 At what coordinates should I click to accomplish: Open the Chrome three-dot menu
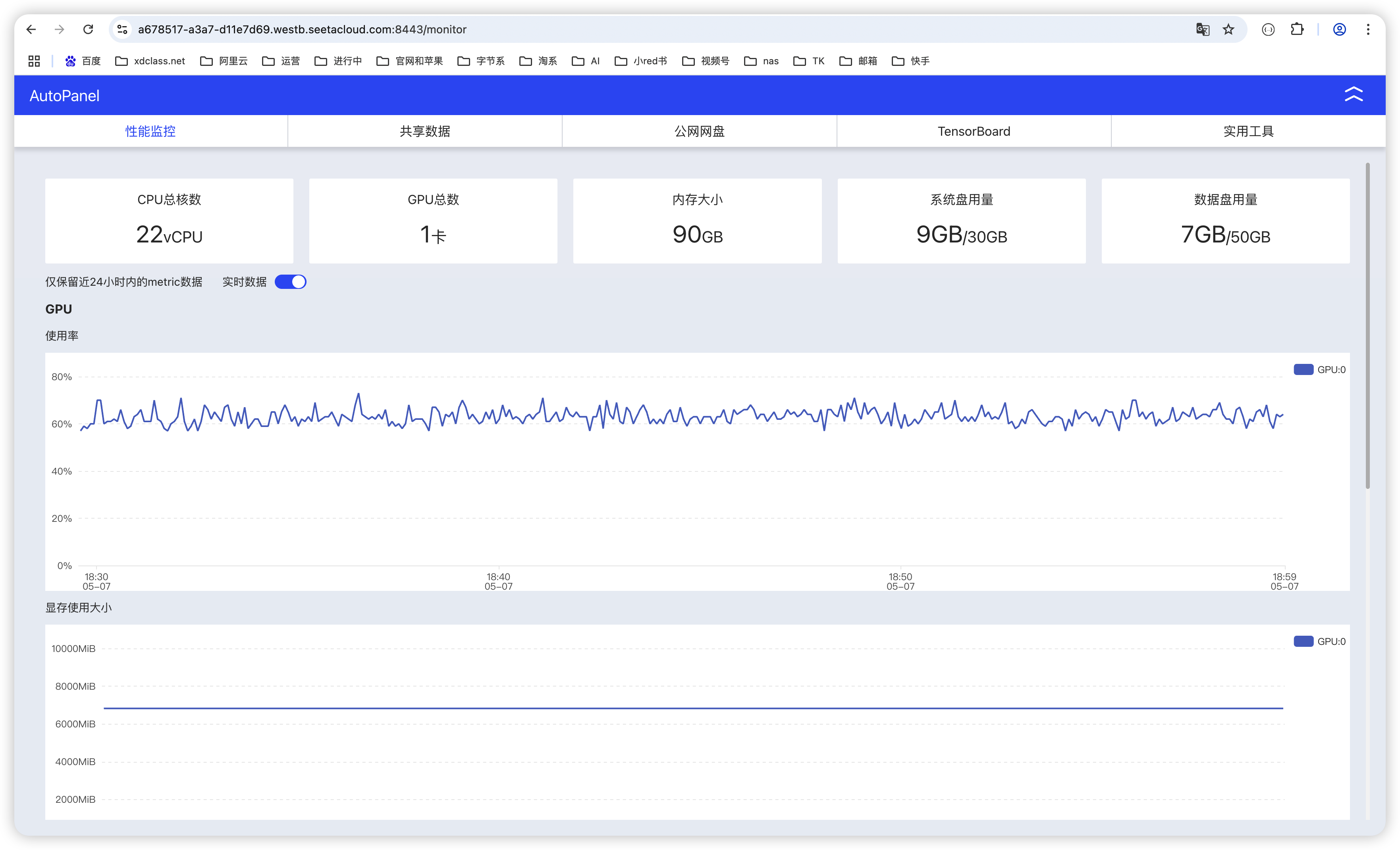pos(1368,29)
